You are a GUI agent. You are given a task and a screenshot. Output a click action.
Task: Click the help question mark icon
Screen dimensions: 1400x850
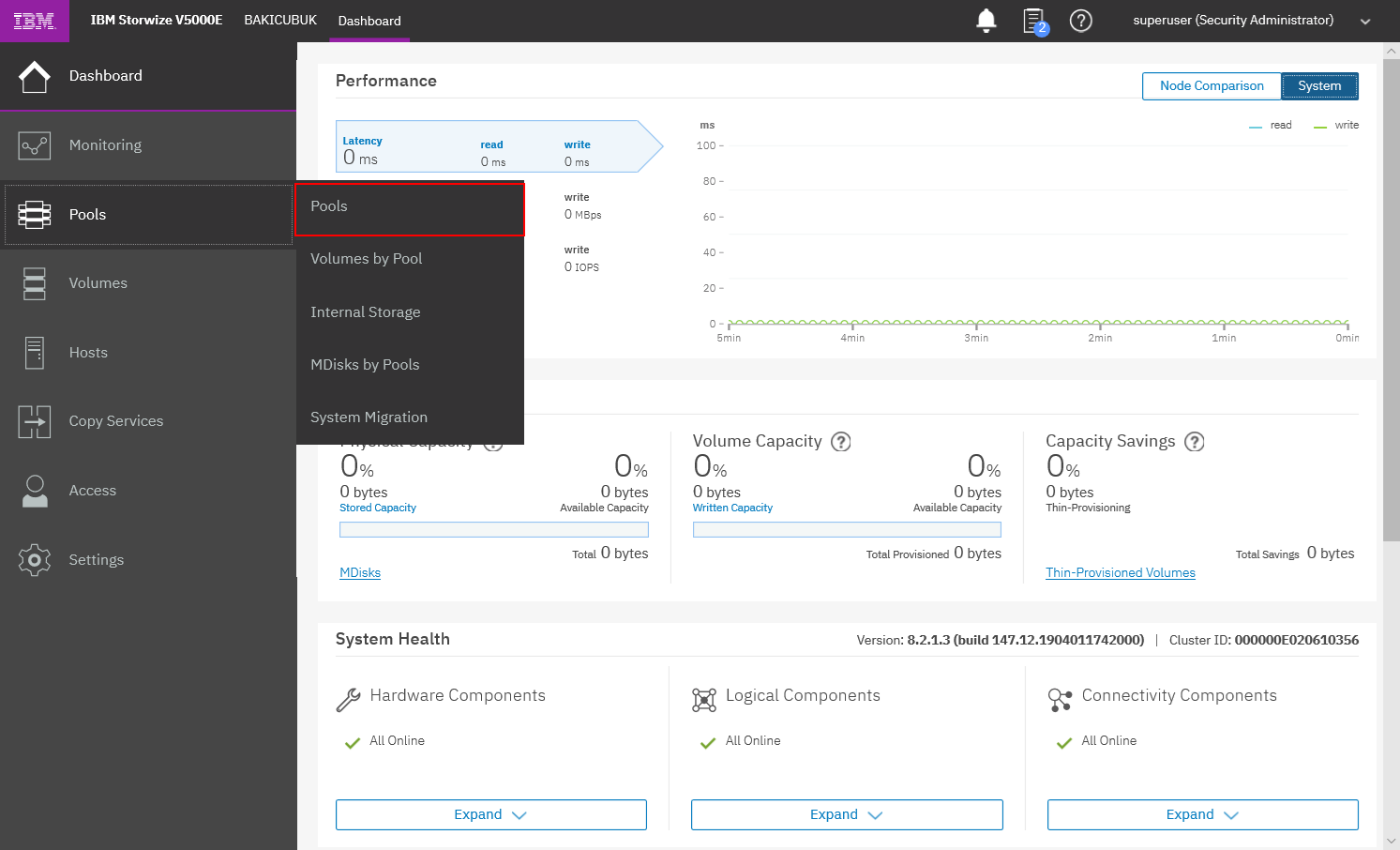(1080, 21)
